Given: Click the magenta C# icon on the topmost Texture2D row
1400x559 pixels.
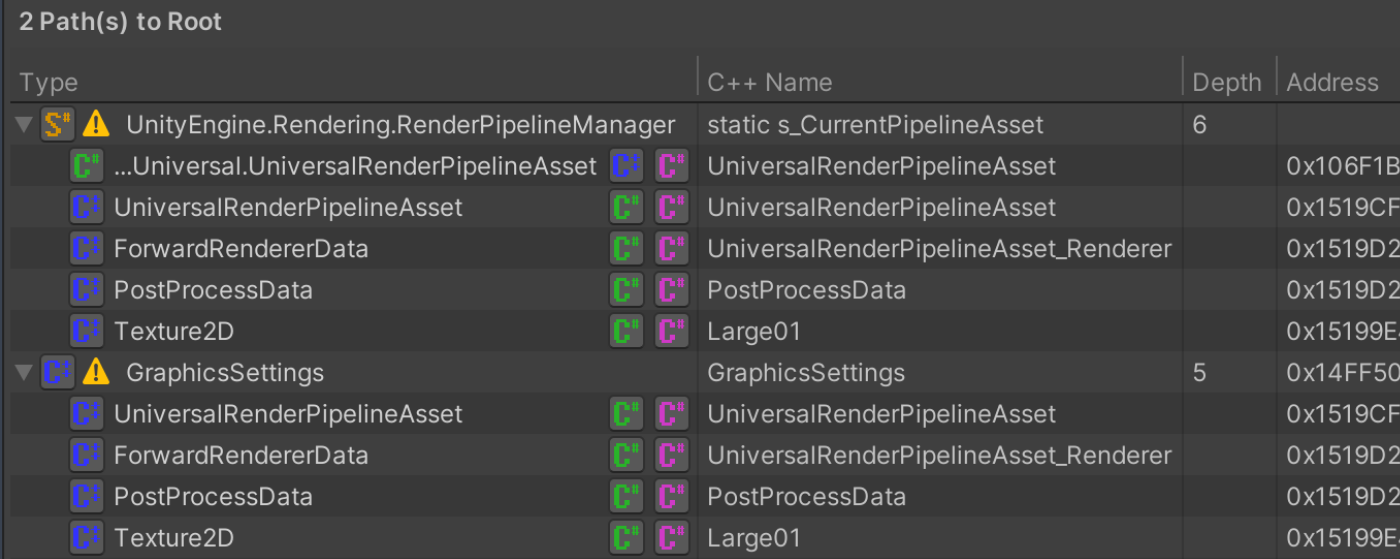Looking at the screenshot, I should pyautogui.click(x=672, y=331).
